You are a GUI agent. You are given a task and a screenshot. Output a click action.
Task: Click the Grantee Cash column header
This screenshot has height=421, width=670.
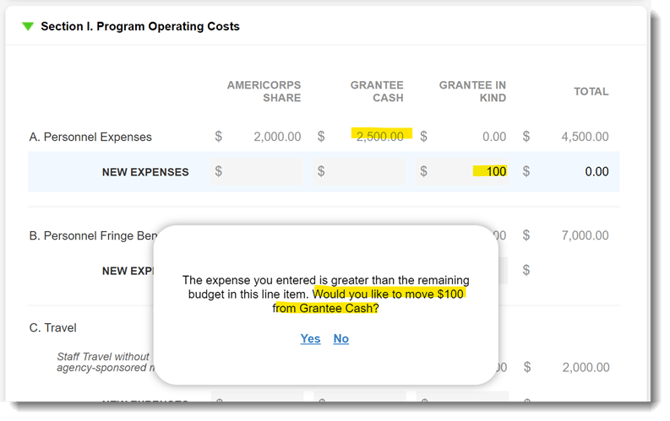point(376,91)
